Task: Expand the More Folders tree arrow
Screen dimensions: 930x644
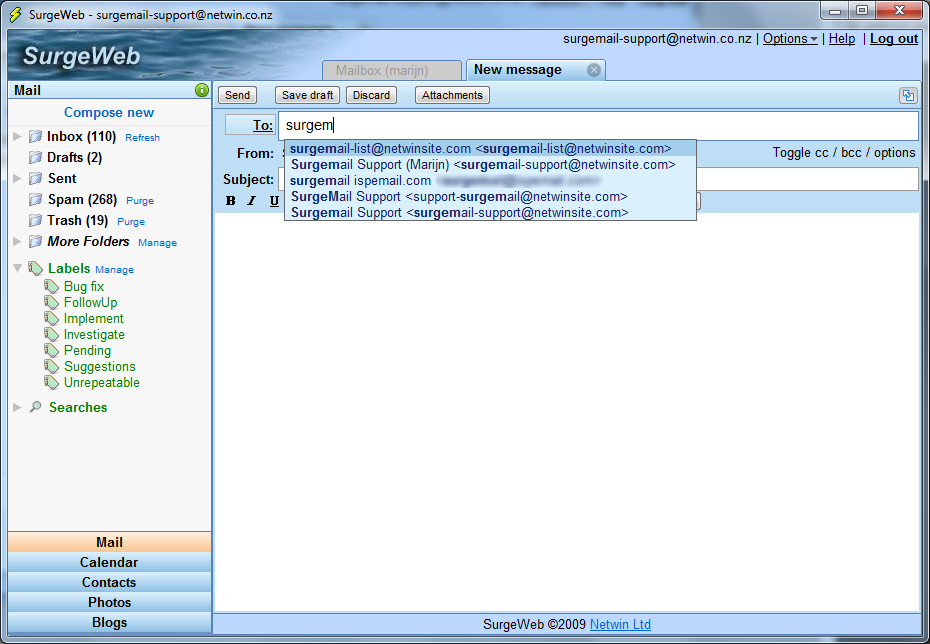Action: click(x=17, y=242)
